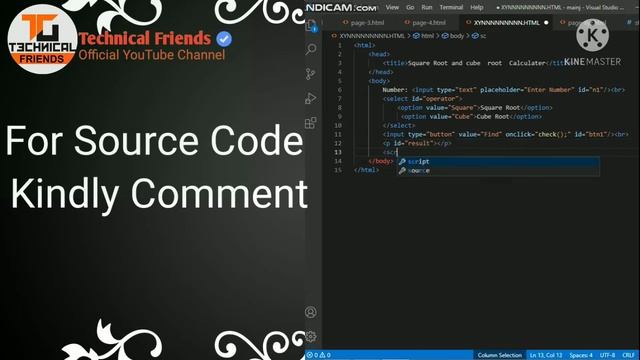Click the 'Number:' text on line 6
Image resolution: width=640 pixels, height=360 pixels.
[395, 90]
